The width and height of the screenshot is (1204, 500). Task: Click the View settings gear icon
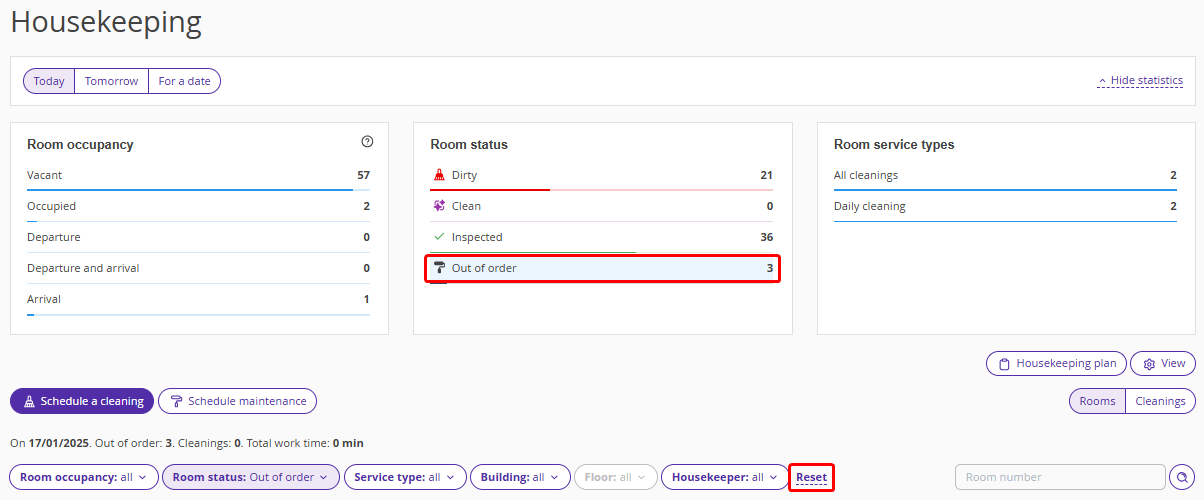point(1149,364)
